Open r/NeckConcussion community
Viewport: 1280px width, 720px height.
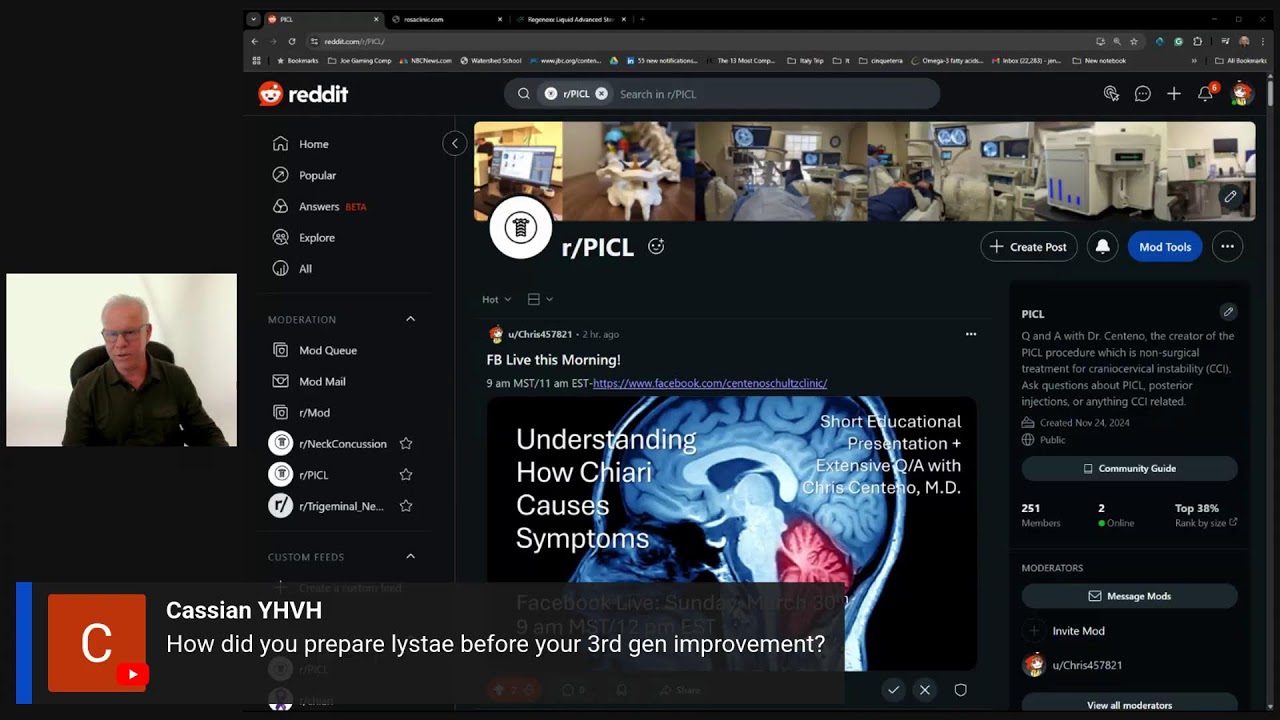pyautogui.click(x=342, y=443)
